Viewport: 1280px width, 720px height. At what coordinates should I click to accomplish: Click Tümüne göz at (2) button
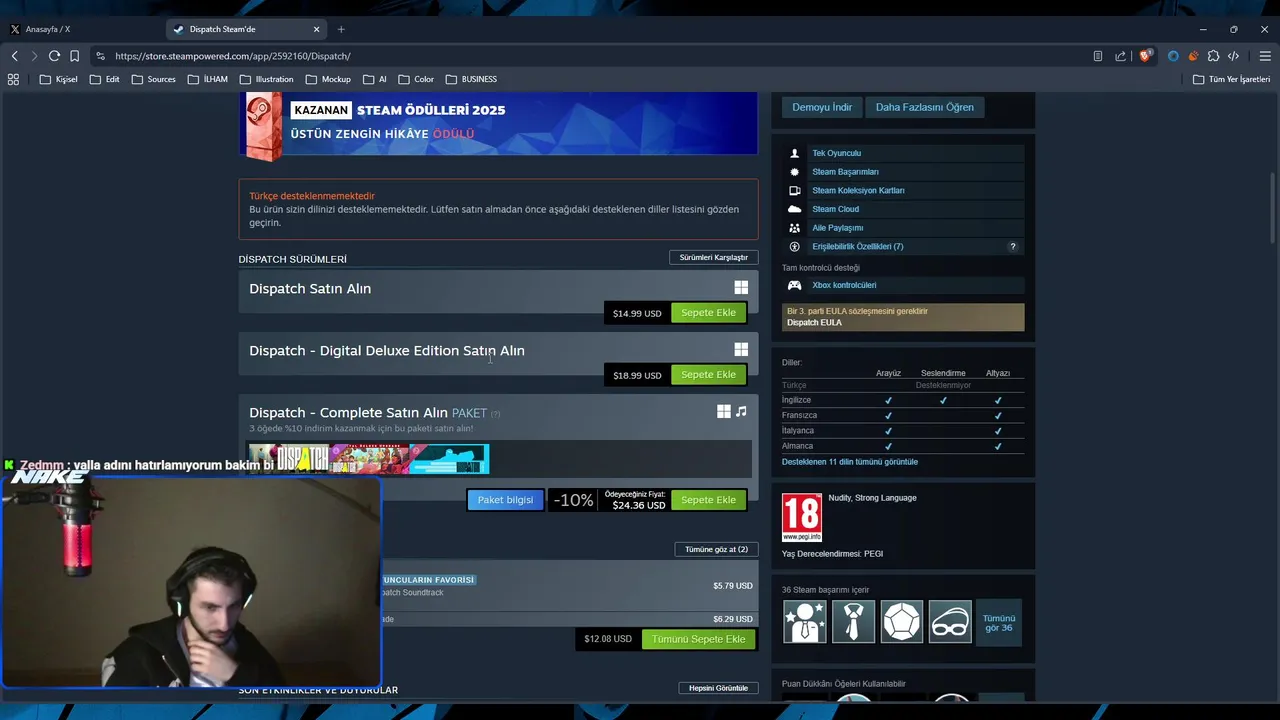pyautogui.click(x=716, y=549)
